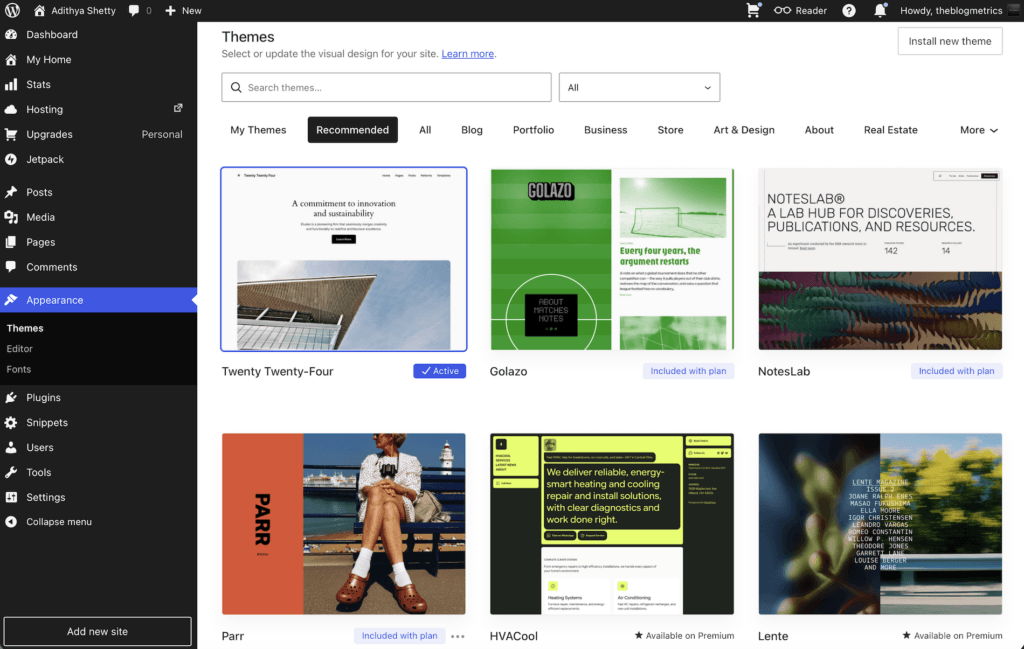Open the Editor submenu item
1024x649 pixels.
pyautogui.click(x=20, y=349)
